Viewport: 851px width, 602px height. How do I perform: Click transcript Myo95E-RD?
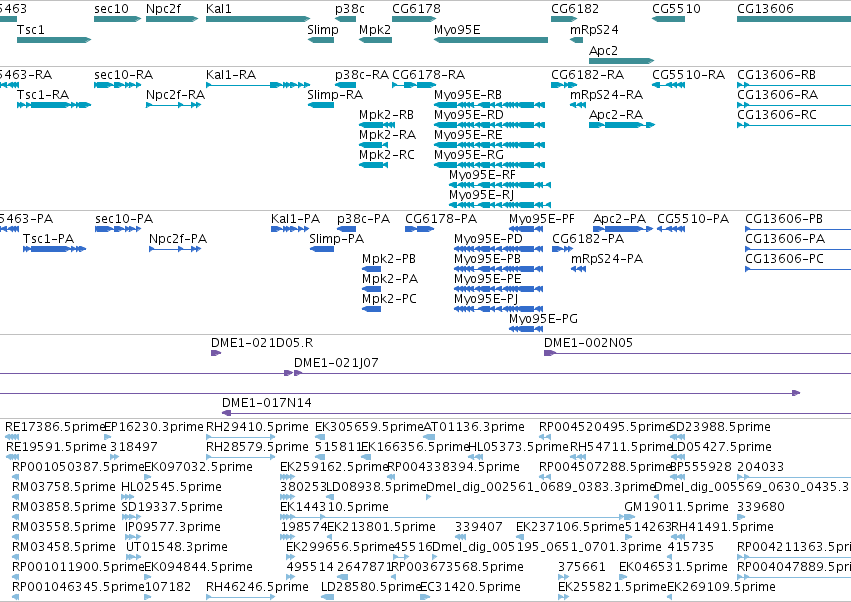click(x=489, y=125)
